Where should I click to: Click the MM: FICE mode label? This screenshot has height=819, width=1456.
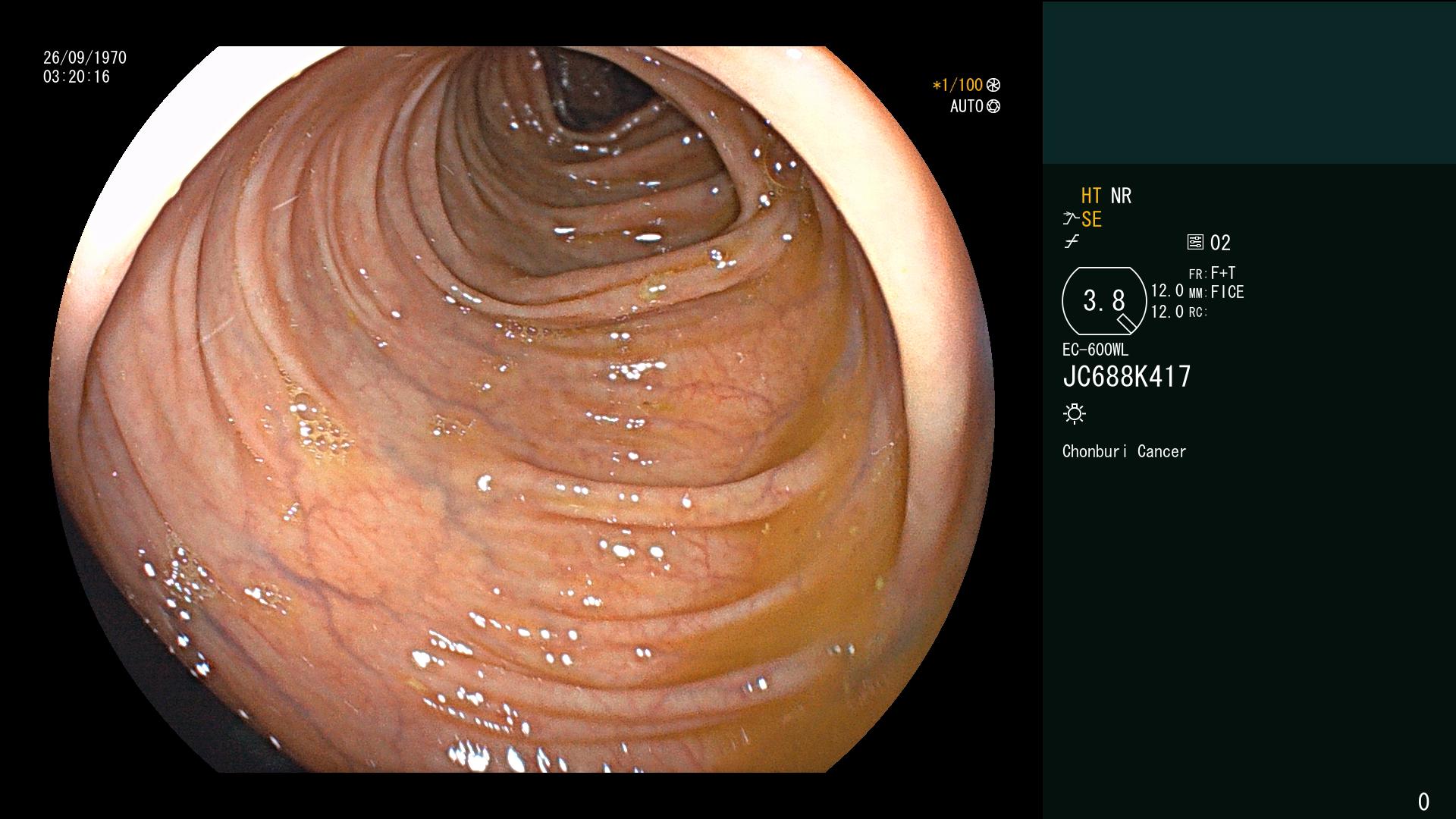click(x=1216, y=292)
